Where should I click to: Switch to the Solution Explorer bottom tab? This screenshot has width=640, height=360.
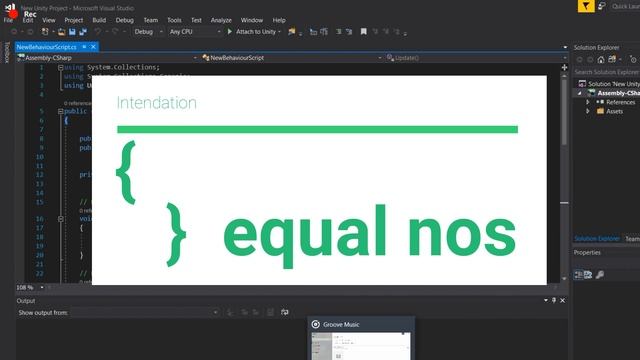click(x=597, y=238)
